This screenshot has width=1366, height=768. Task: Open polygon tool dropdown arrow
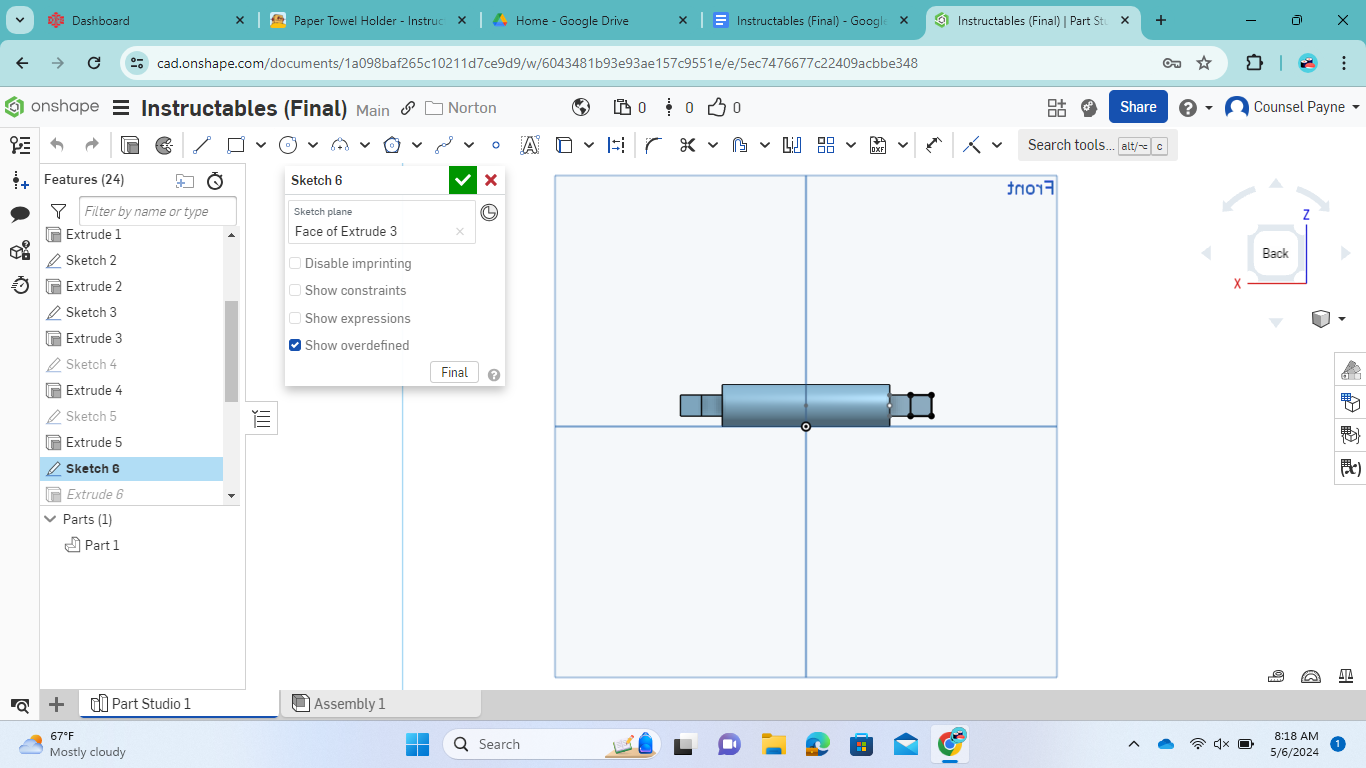point(417,145)
